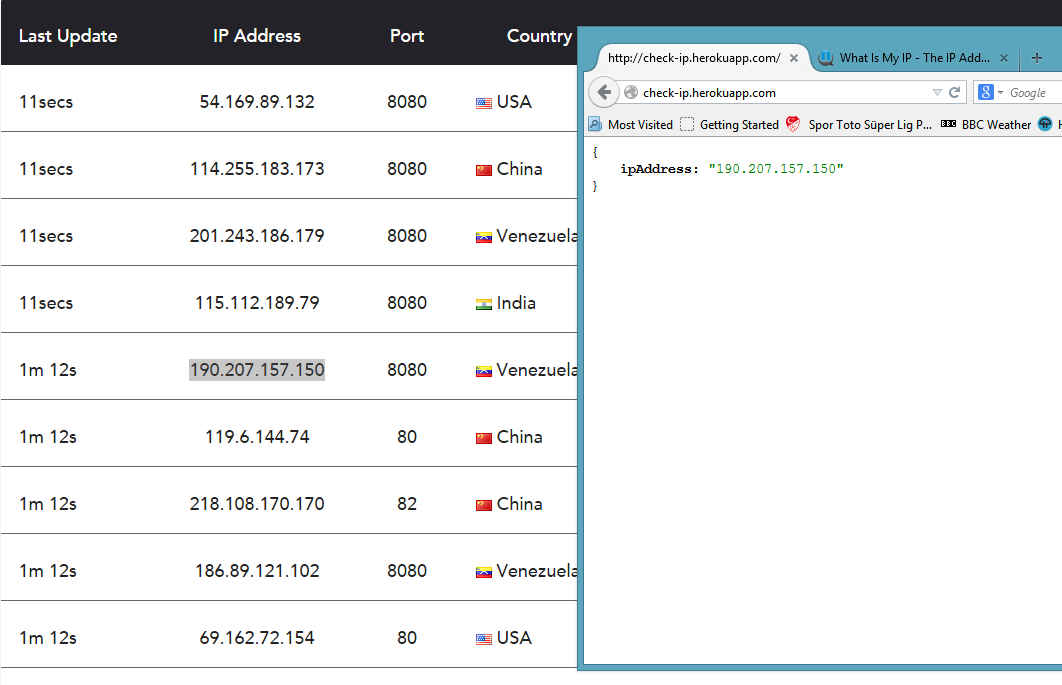Image resolution: width=1062 pixels, height=685 pixels.
Task: Open the search engine selector dropdown arrow
Action: (x=1000, y=93)
